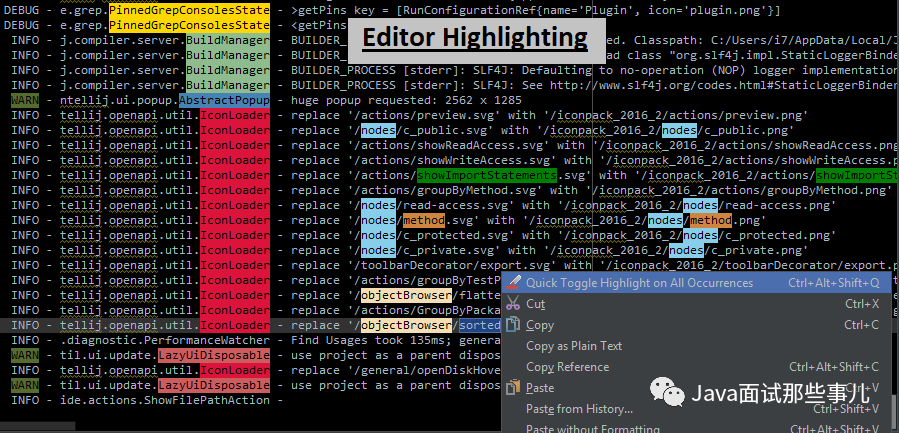Click orange 'method' before .png
Screen dimensions: 899x433
[x=710, y=220]
